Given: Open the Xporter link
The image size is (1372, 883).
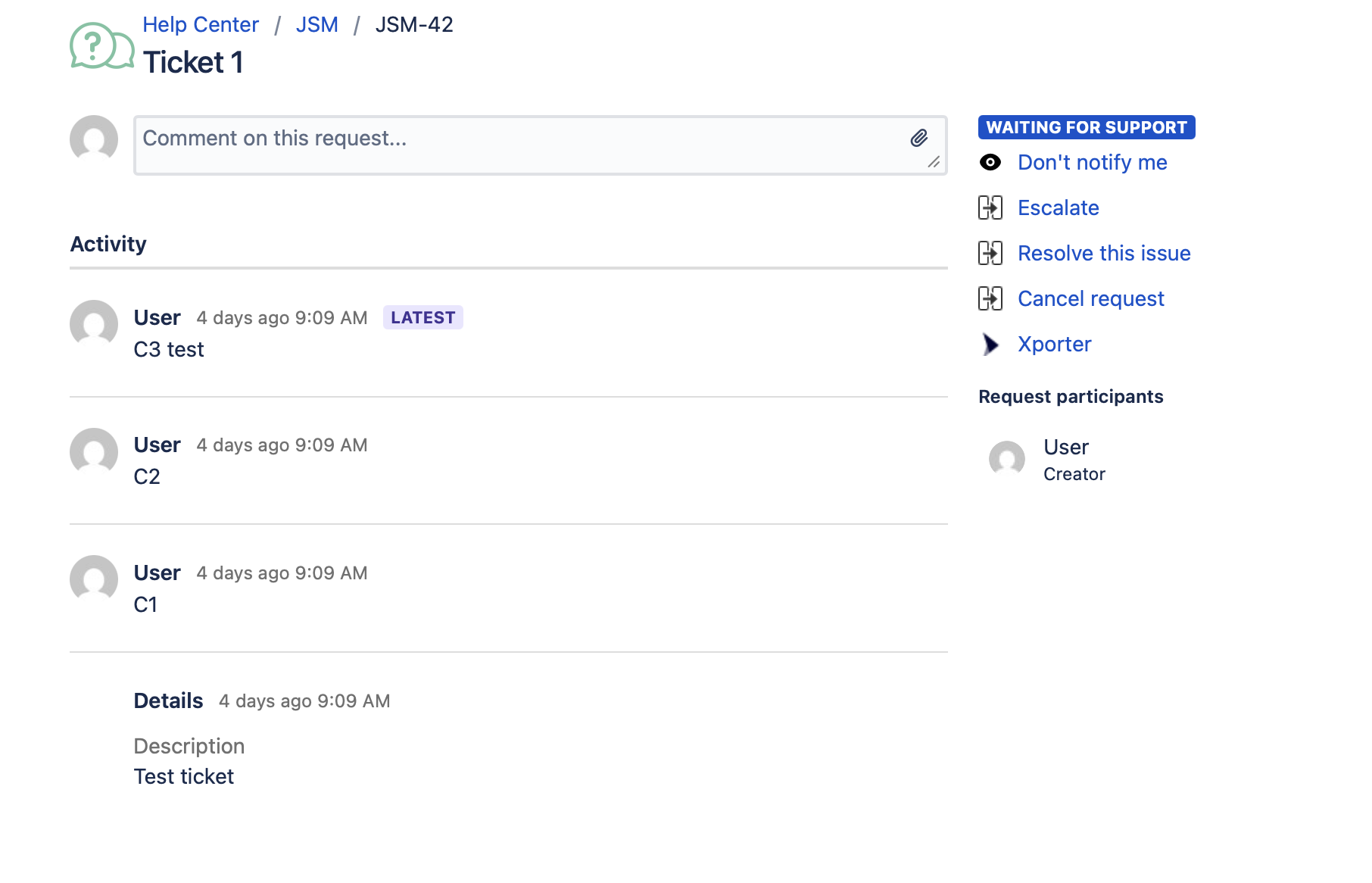Looking at the screenshot, I should (x=1054, y=345).
